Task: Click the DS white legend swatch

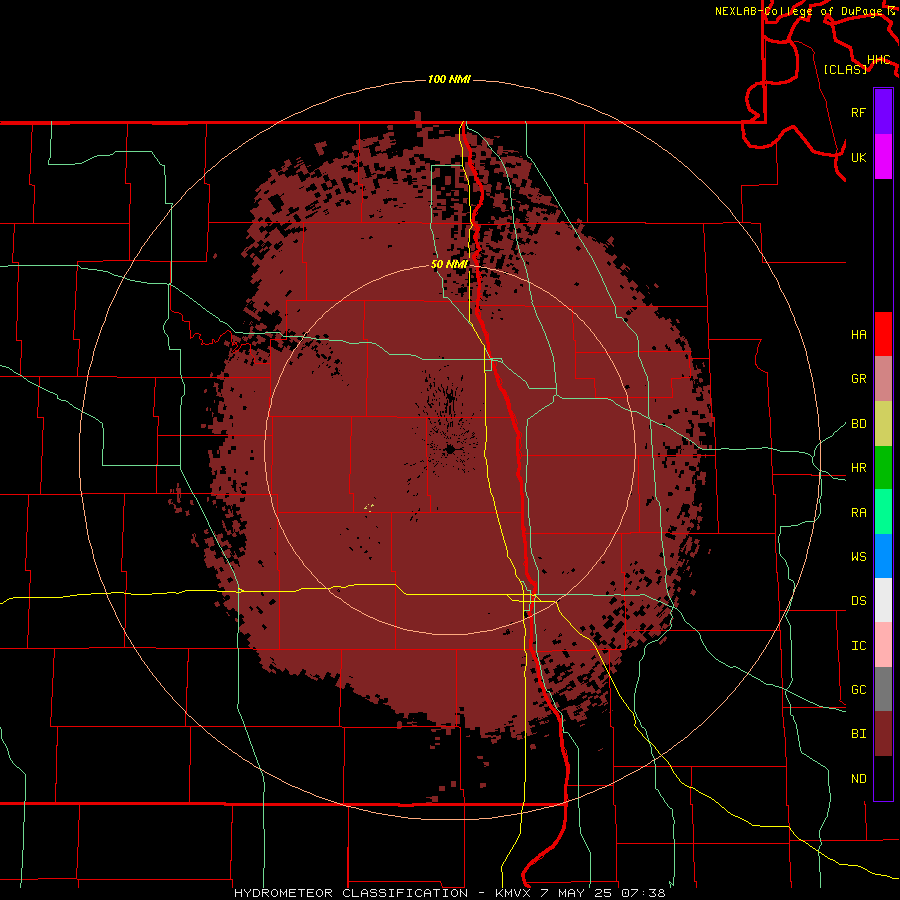Action: 883,600
